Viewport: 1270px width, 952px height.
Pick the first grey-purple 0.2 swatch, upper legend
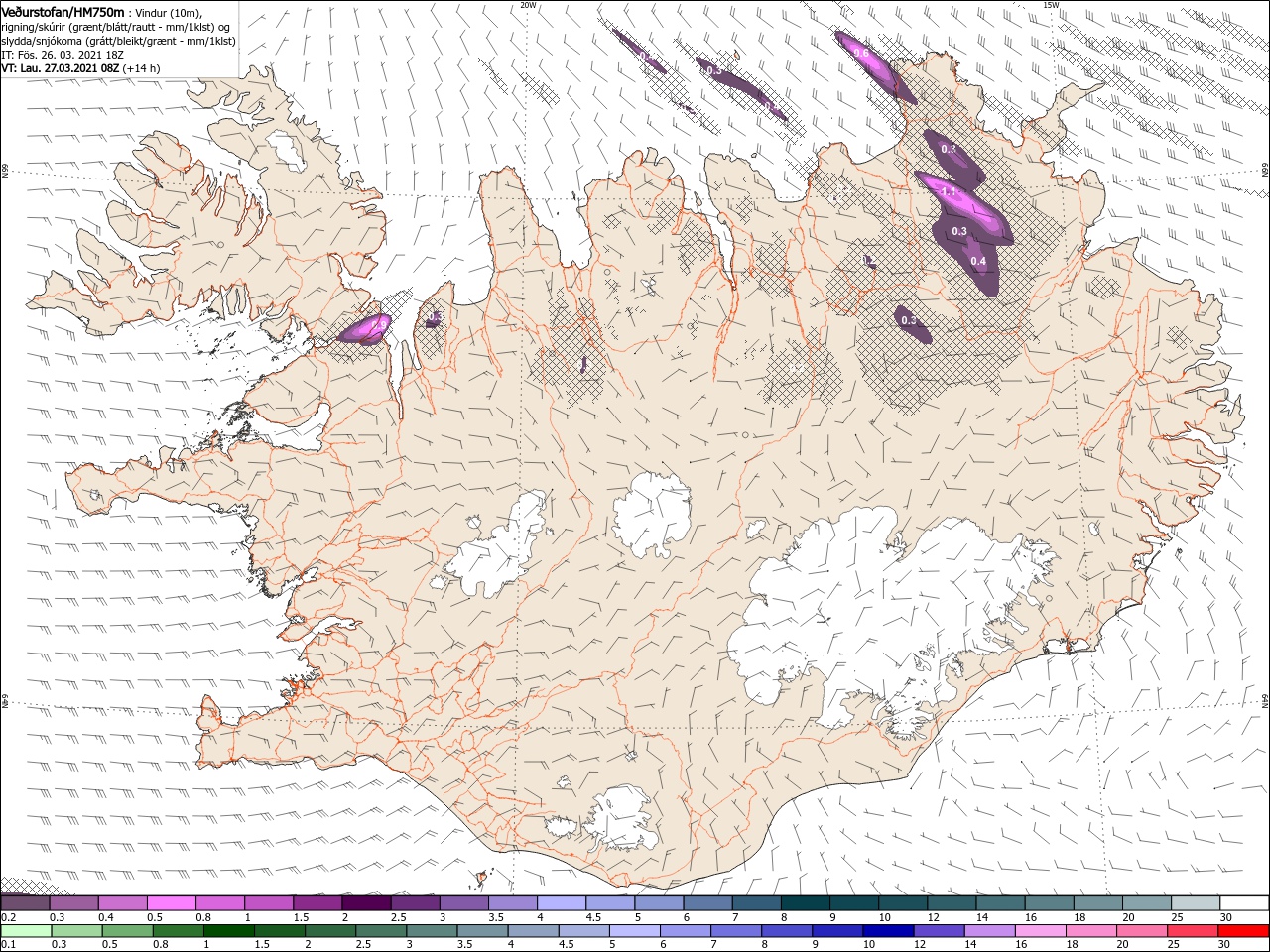pyautogui.click(x=25, y=902)
